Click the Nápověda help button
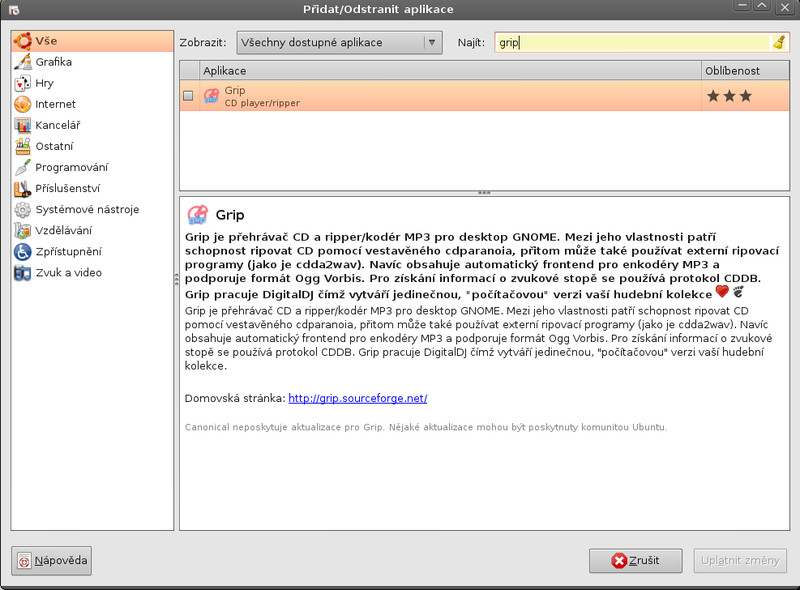Viewport: 800px width, 590px height. point(52,560)
